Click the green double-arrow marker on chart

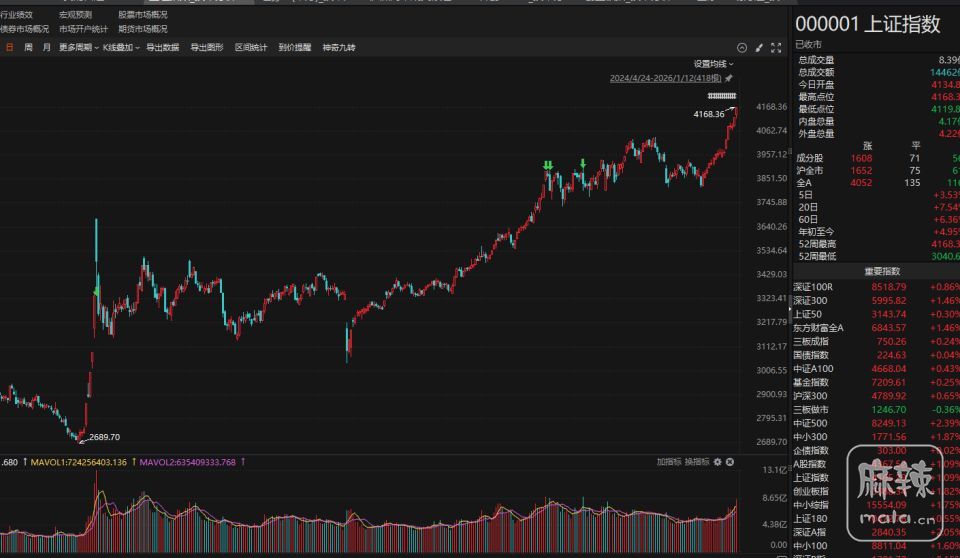tap(547, 165)
